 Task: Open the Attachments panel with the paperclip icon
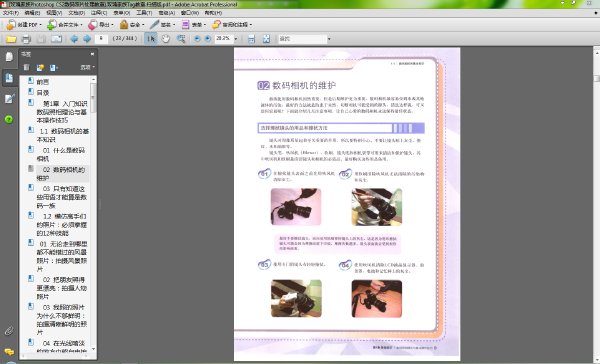click(x=9, y=330)
